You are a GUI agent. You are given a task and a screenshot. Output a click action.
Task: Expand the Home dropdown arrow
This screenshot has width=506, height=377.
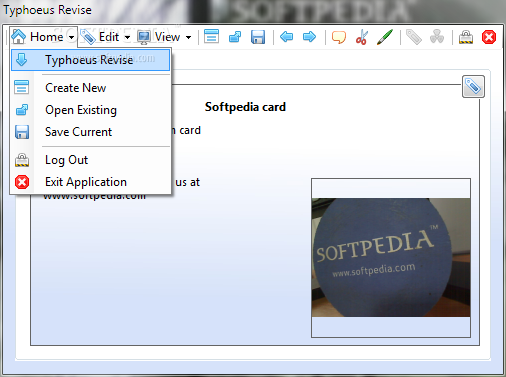click(71, 37)
